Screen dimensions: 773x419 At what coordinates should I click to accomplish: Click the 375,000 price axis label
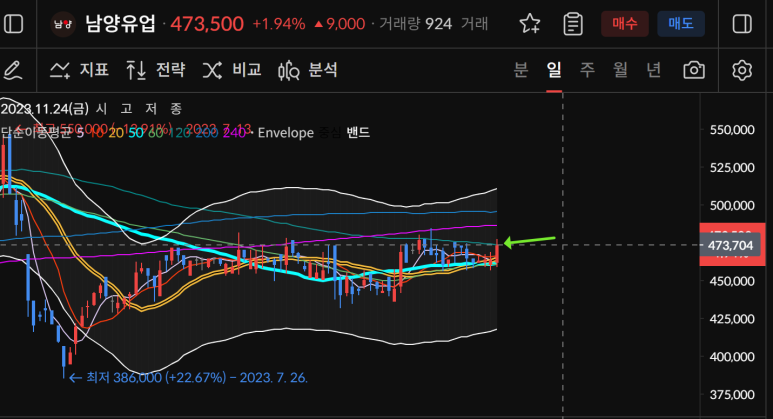[x=732, y=395]
